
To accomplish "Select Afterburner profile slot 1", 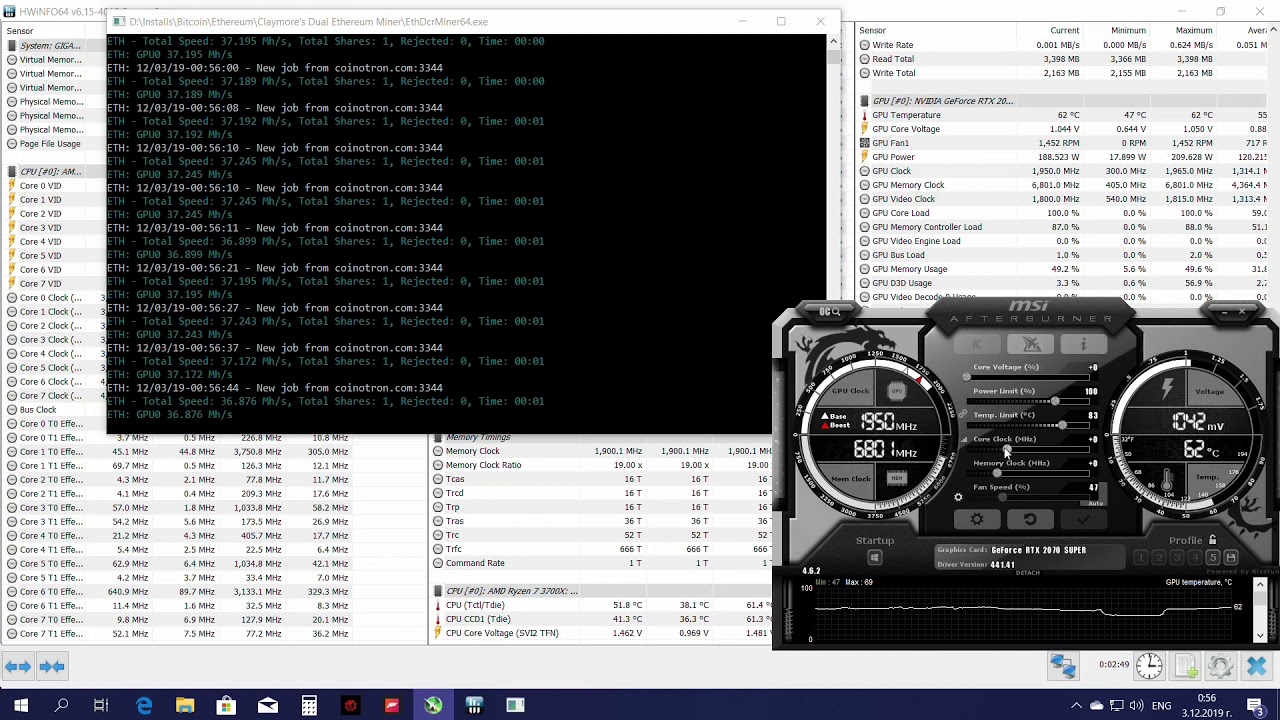I will point(1141,558).
